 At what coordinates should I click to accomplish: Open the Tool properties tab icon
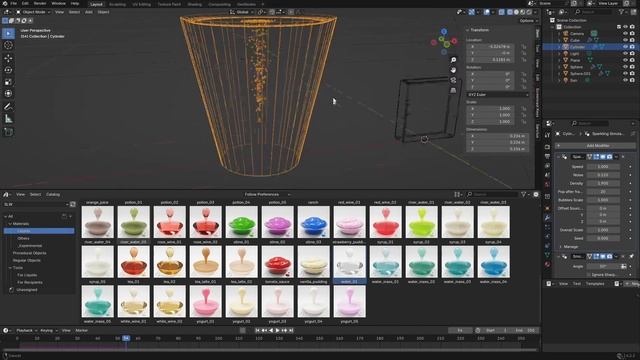click(547, 135)
